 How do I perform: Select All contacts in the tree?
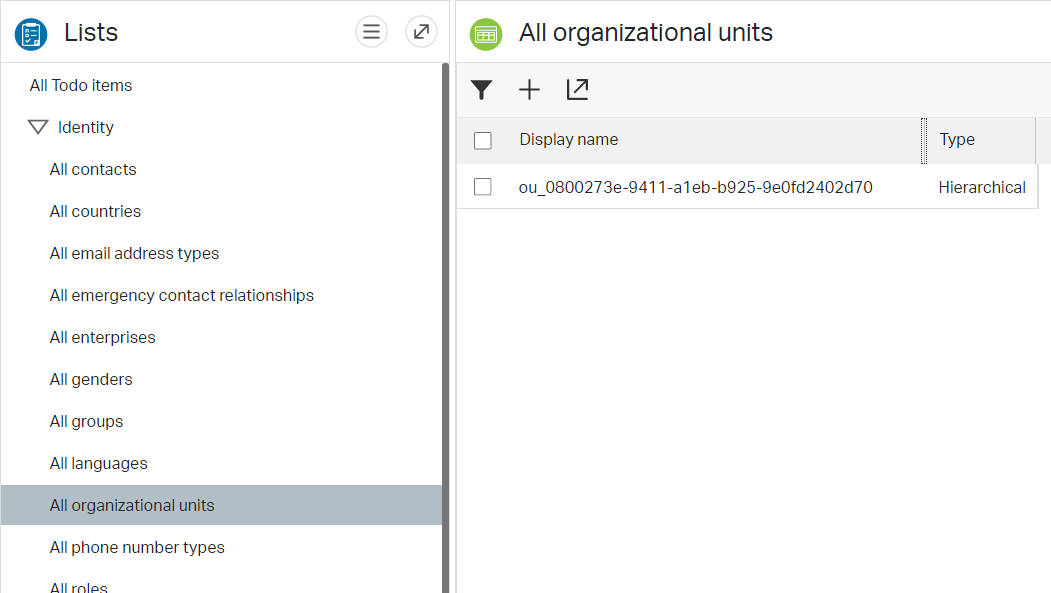[93, 170]
